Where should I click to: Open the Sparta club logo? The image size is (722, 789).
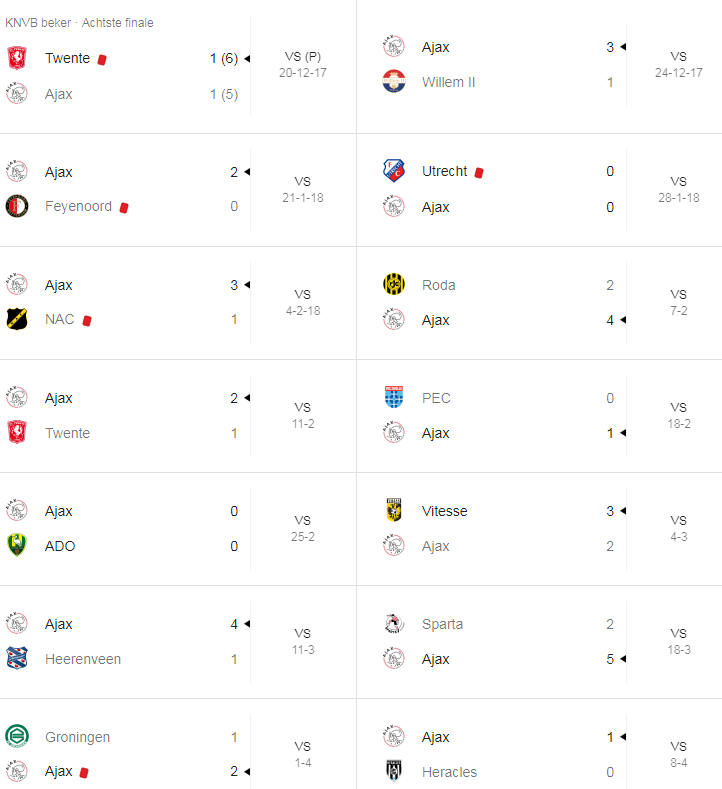pos(394,624)
